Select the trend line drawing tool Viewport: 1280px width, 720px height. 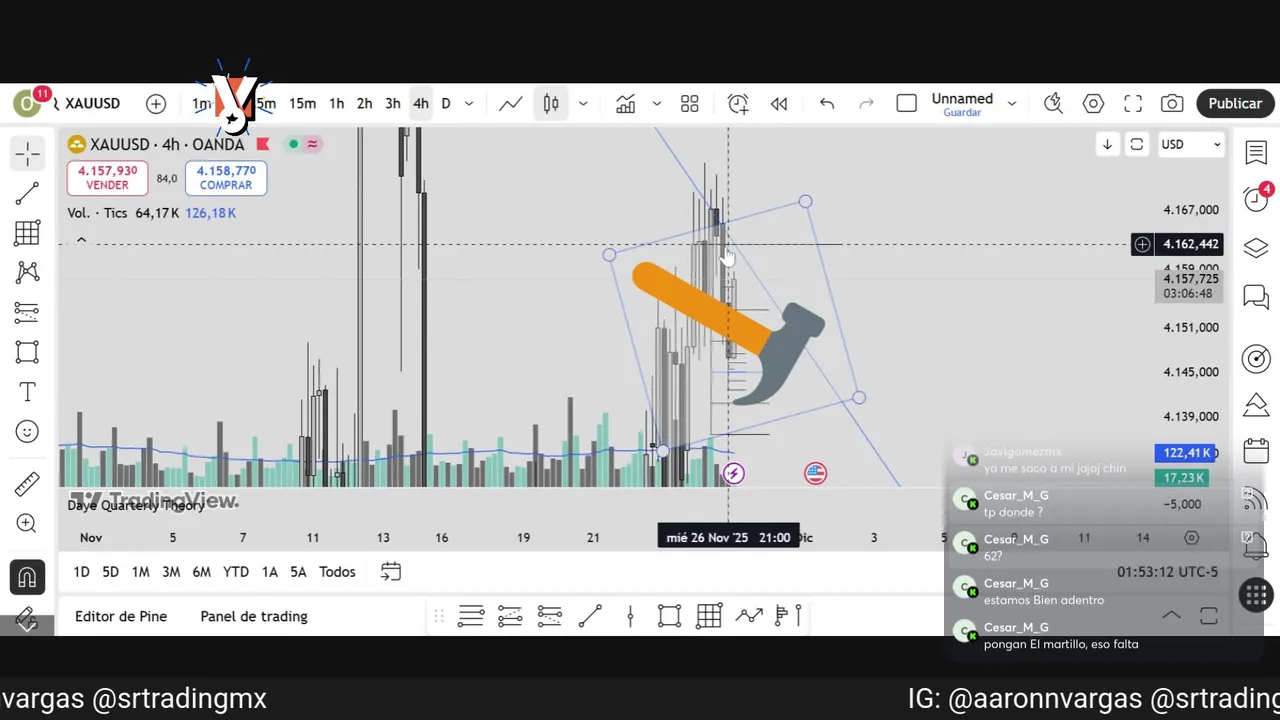tap(27, 193)
